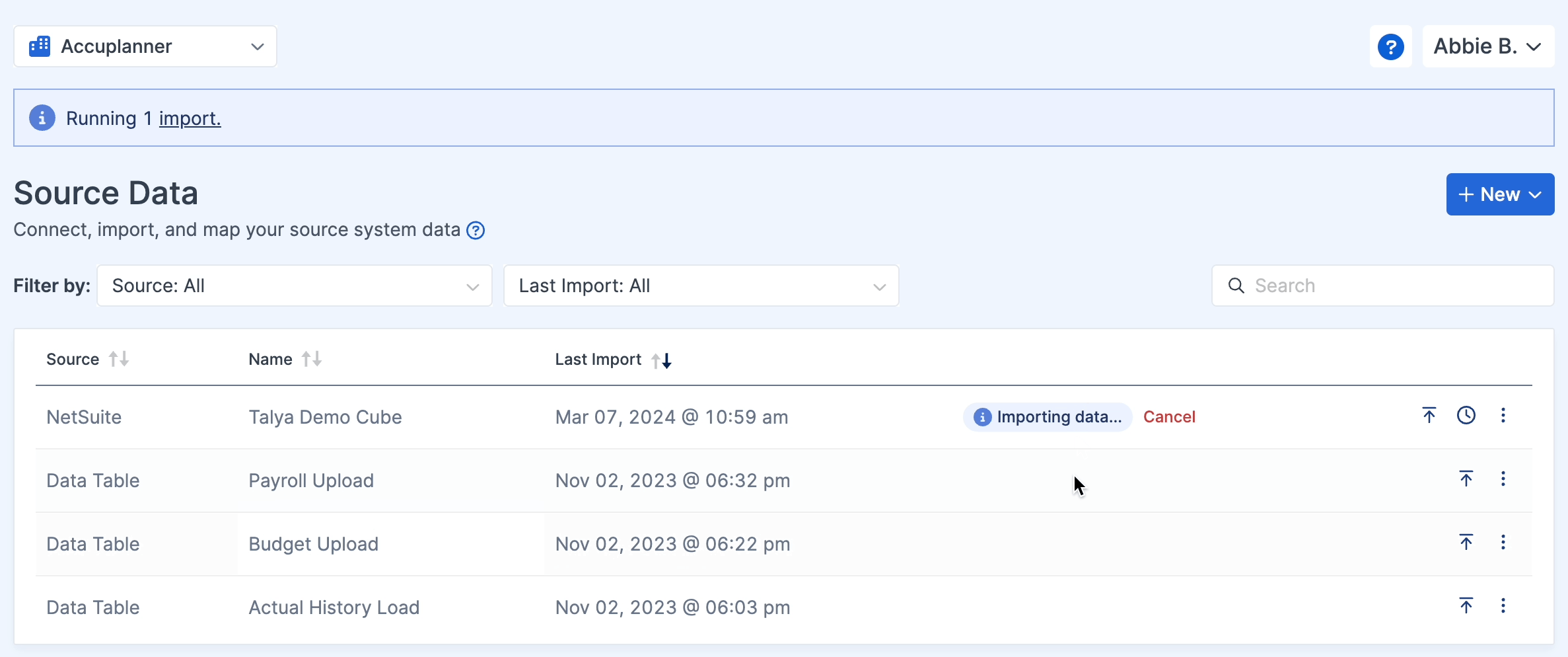
Task: Open the Abbie B. account menu
Action: [x=1487, y=46]
